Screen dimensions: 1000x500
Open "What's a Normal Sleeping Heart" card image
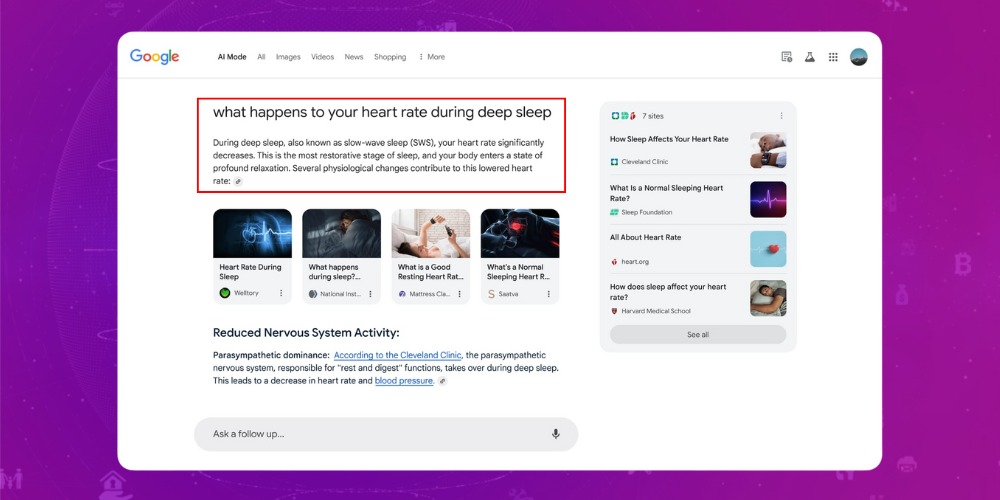[x=520, y=233]
